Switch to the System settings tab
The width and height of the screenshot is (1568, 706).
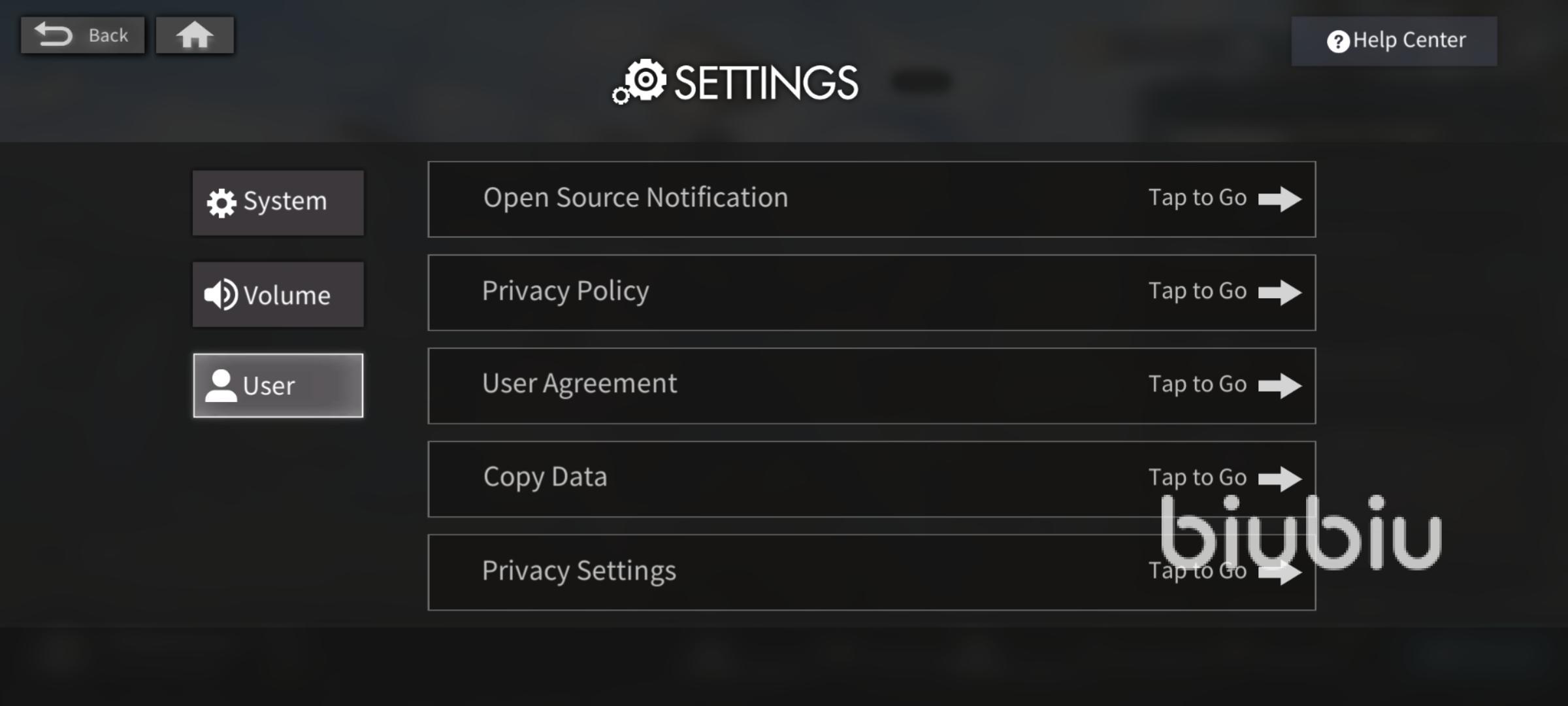(278, 203)
